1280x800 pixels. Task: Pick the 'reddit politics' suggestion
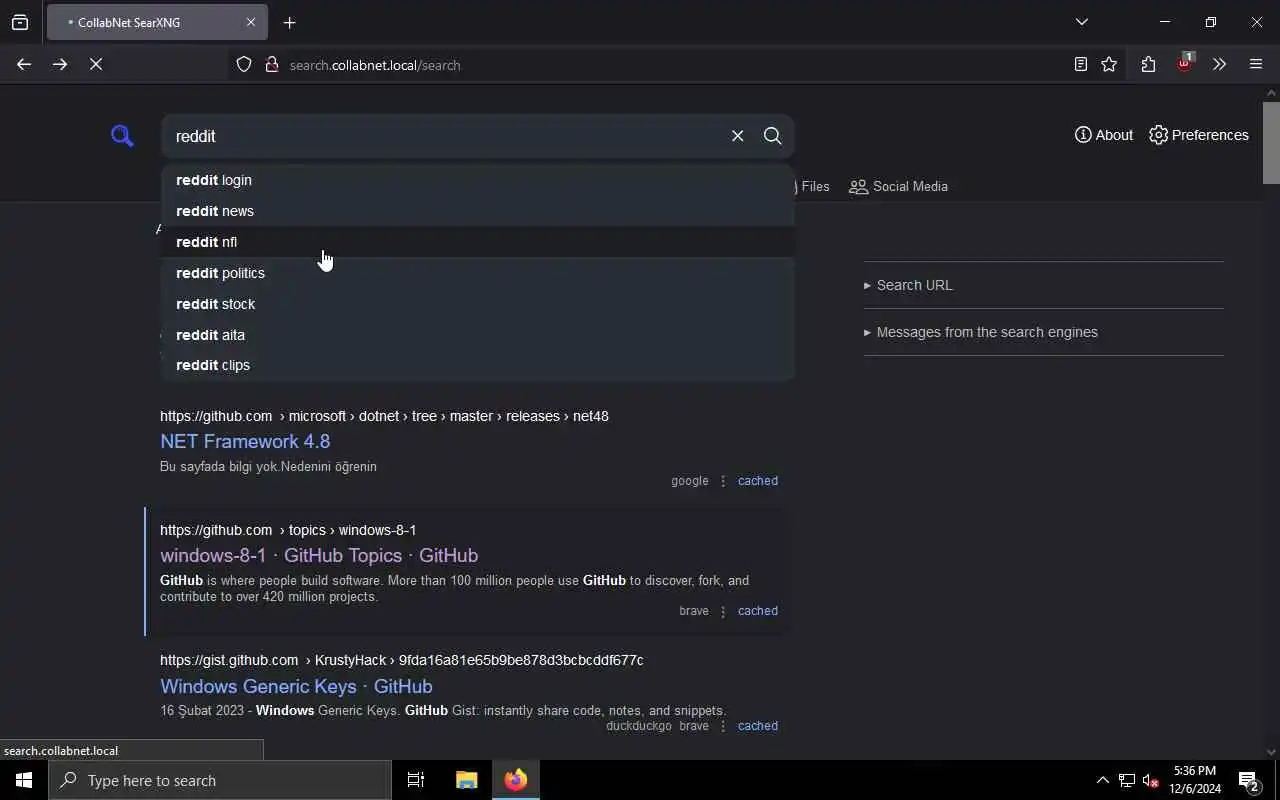coord(477,273)
